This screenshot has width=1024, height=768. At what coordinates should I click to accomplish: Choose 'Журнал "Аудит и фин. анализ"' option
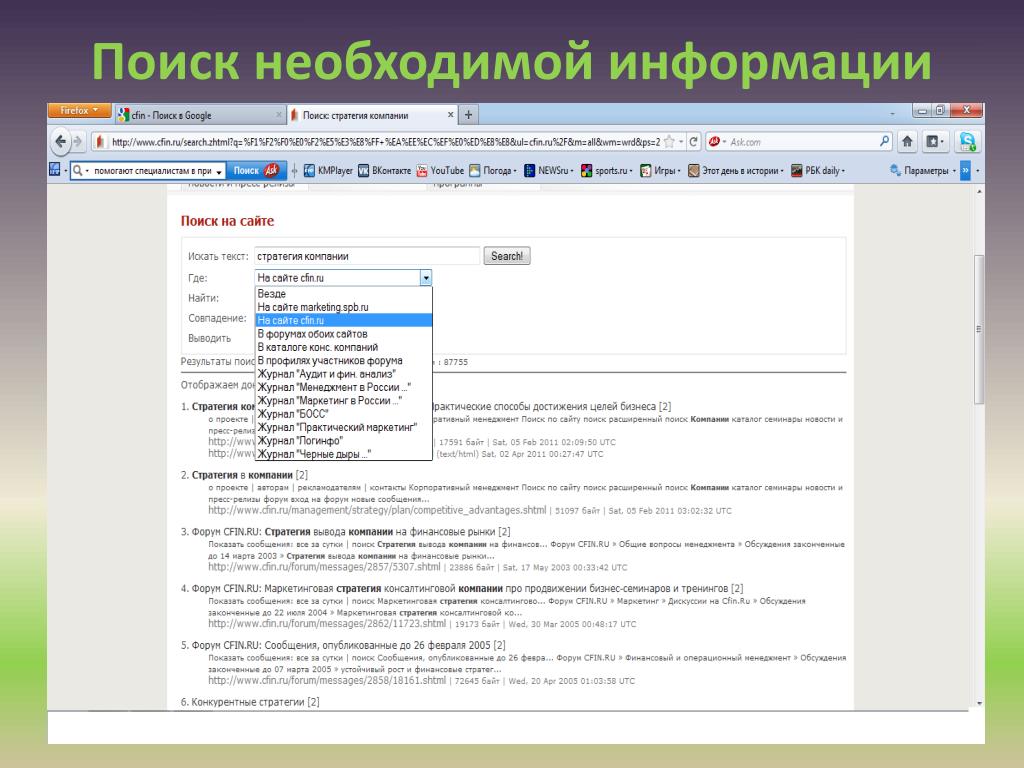click(x=343, y=374)
